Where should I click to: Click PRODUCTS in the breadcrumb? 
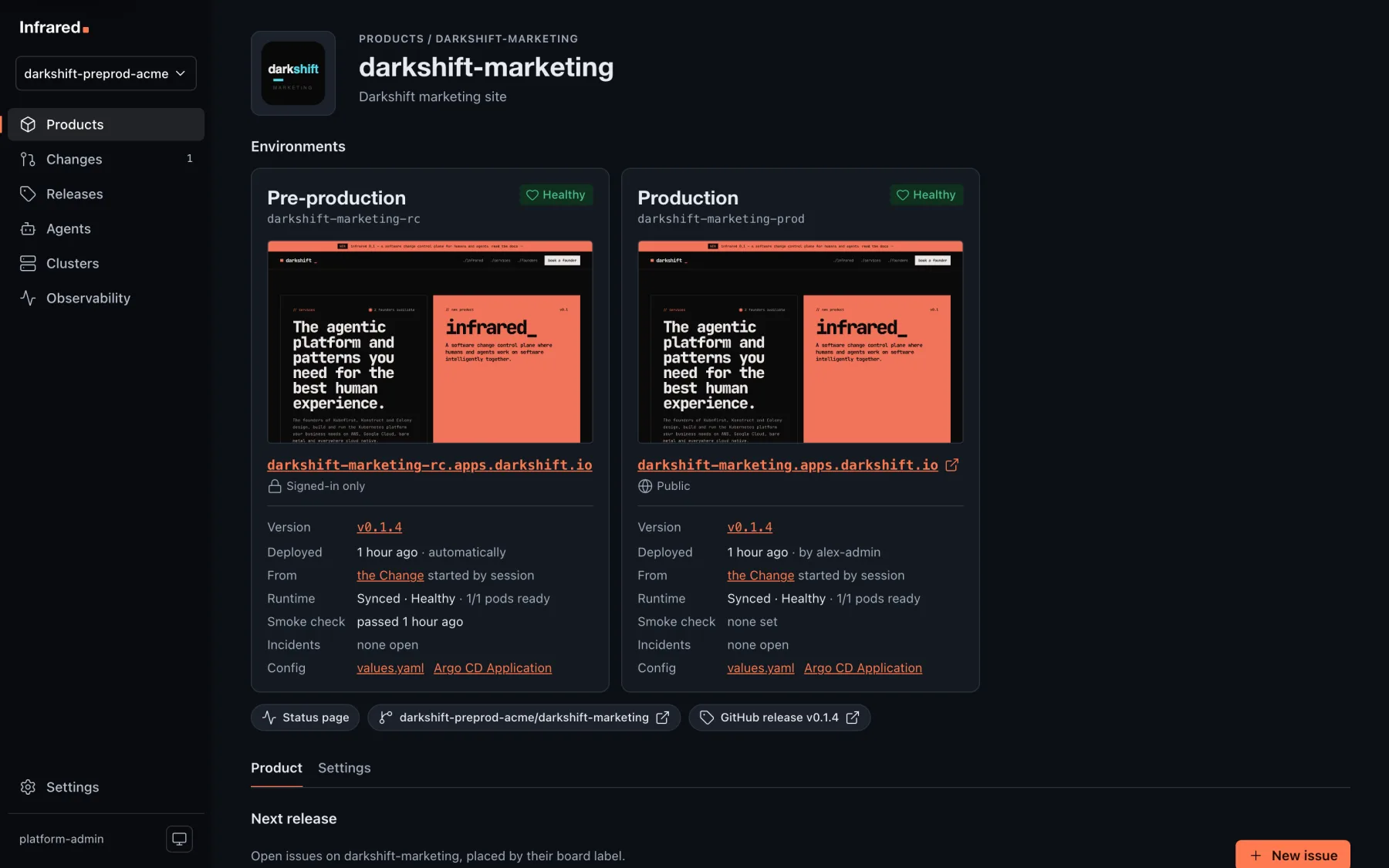[x=391, y=39]
